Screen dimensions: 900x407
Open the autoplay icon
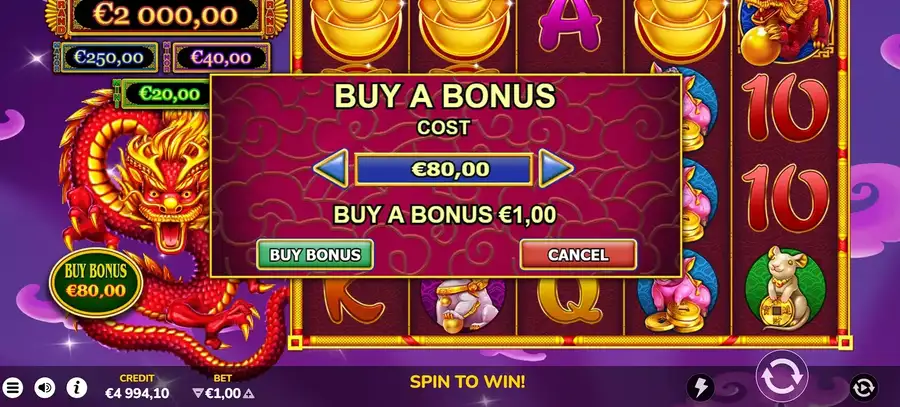(x=864, y=388)
